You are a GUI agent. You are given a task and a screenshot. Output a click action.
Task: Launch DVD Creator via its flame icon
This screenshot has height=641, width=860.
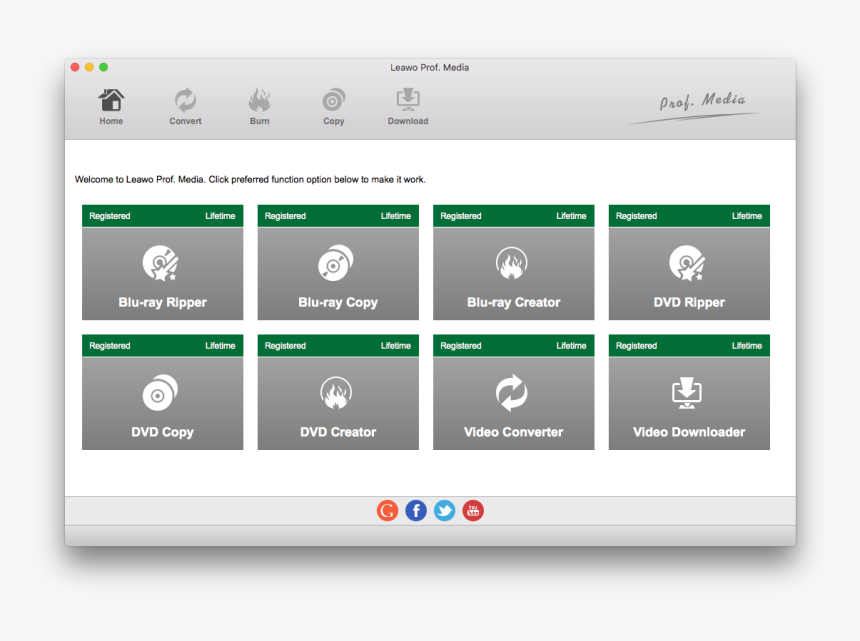coord(336,393)
